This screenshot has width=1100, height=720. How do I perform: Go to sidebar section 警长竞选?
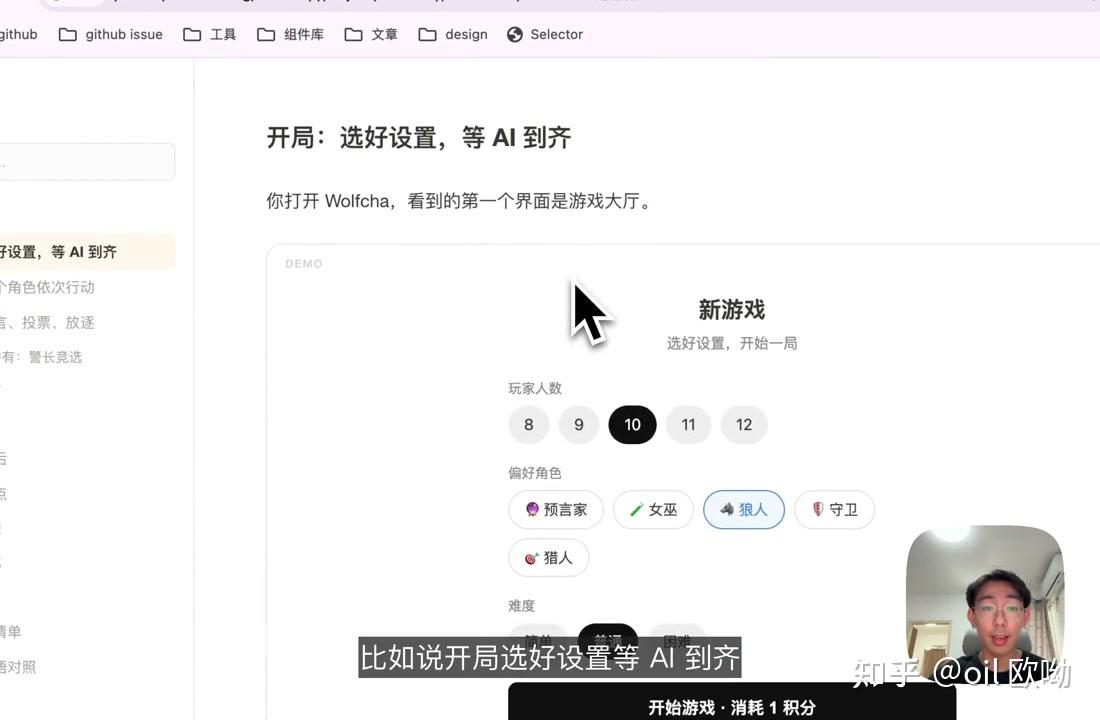coord(41,357)
